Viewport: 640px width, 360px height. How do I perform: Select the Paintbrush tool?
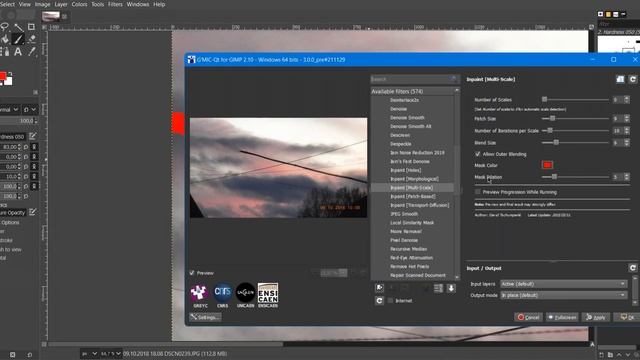18,39
